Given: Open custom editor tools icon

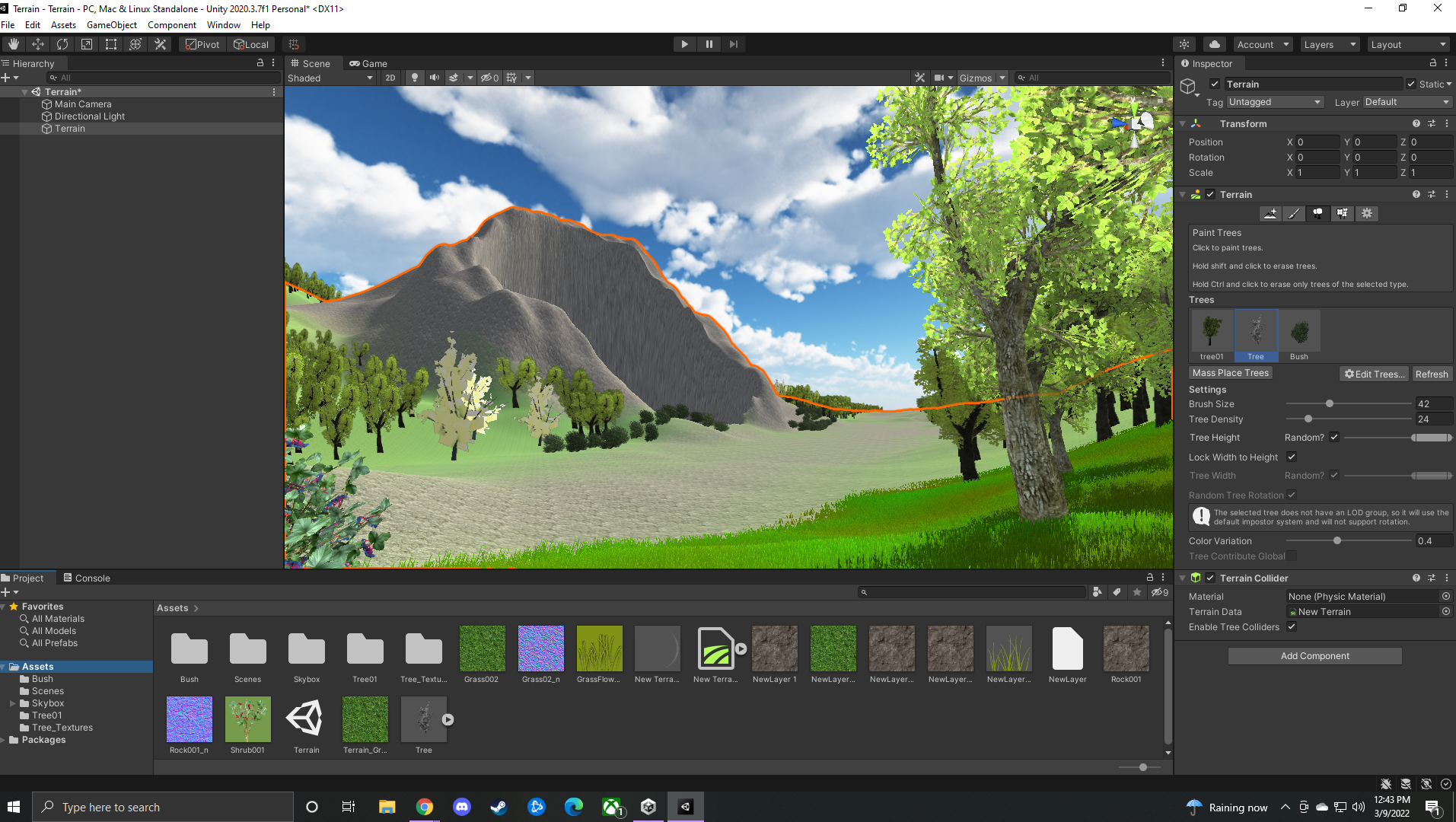Looking at the screenshot, I should (x=161, y=44).
